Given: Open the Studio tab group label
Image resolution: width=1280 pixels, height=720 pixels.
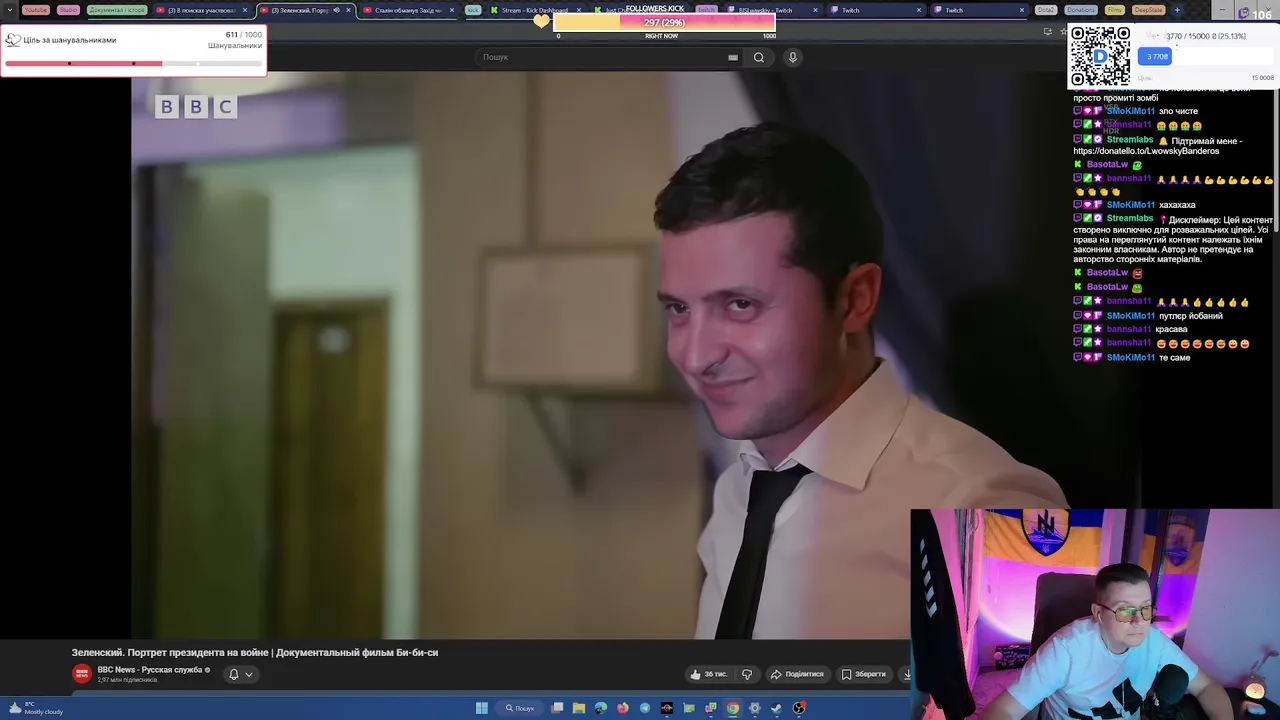Looking at the screenshot, I should (68, 10).
